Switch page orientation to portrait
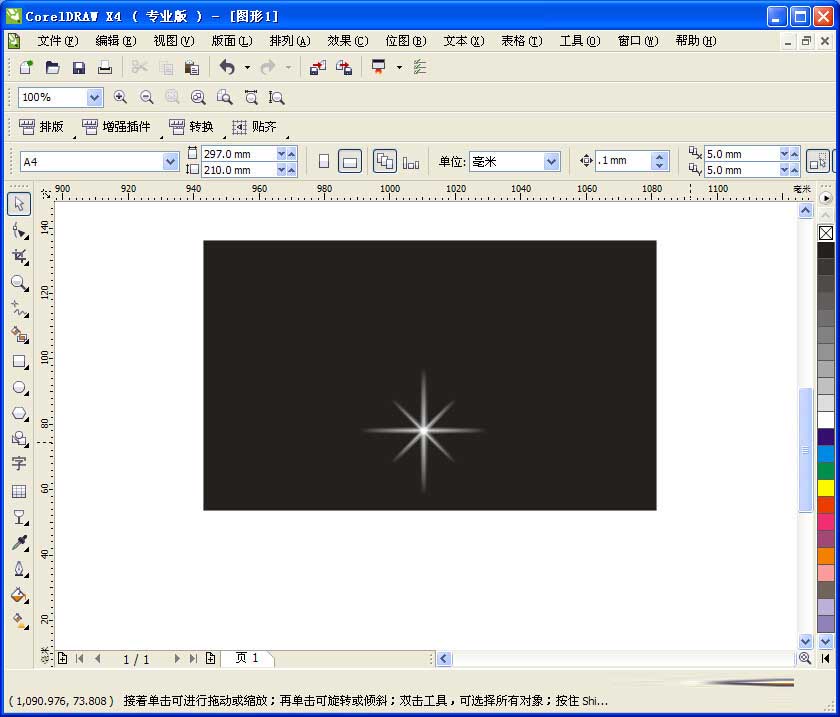The width and height of the screenshot is (840, 717). [324, 160]
